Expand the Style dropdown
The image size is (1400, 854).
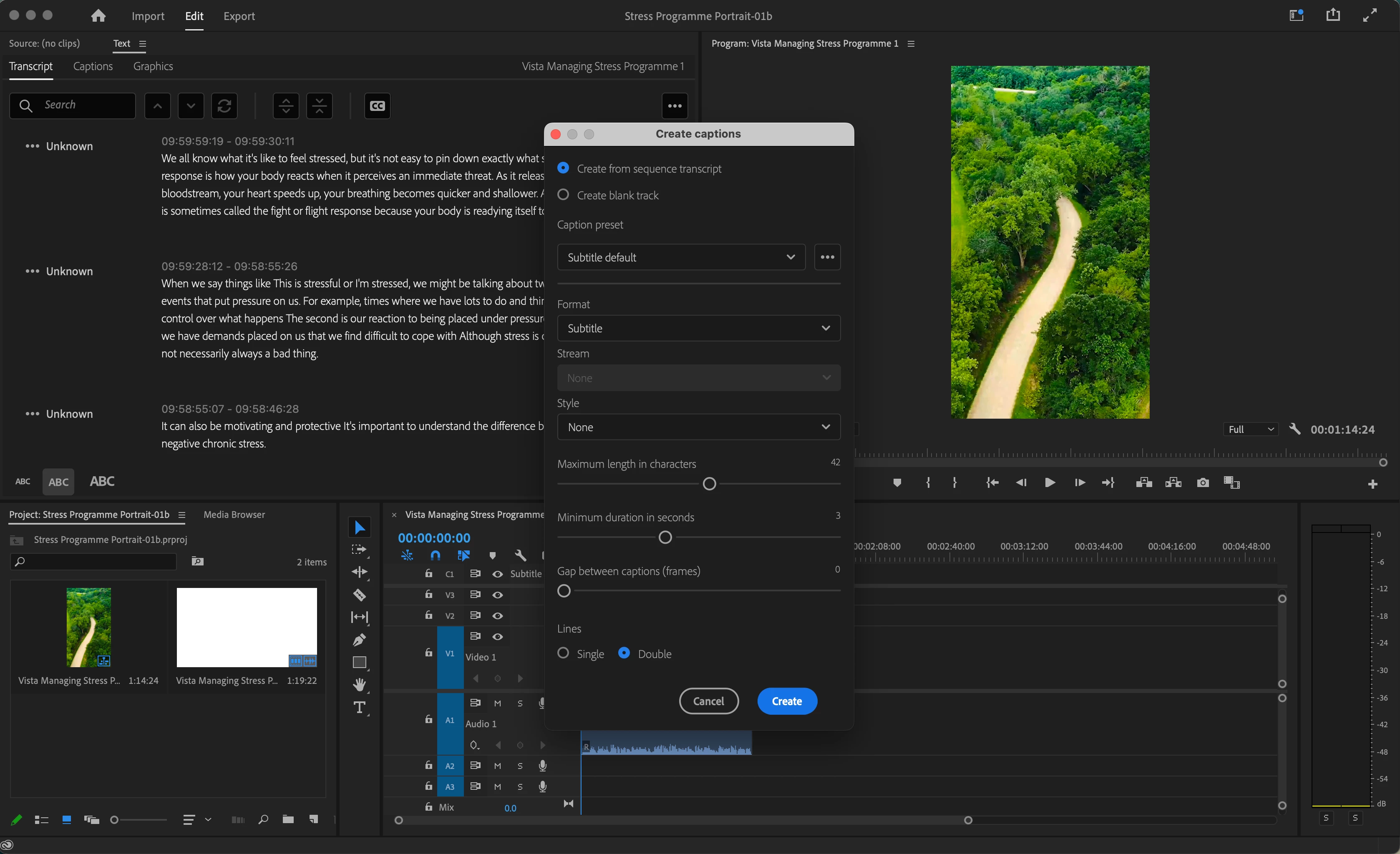tap(698, 427)
